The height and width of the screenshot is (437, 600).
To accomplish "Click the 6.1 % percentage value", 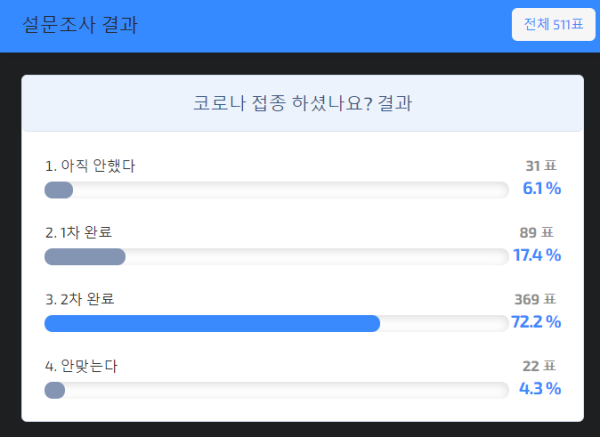I will (x=542, y=188).
